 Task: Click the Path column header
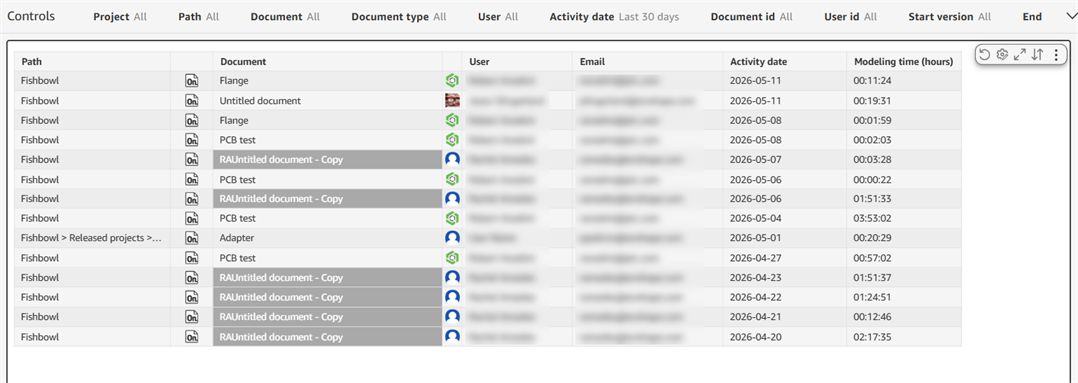pyautogui.click(x=92, y=61)
